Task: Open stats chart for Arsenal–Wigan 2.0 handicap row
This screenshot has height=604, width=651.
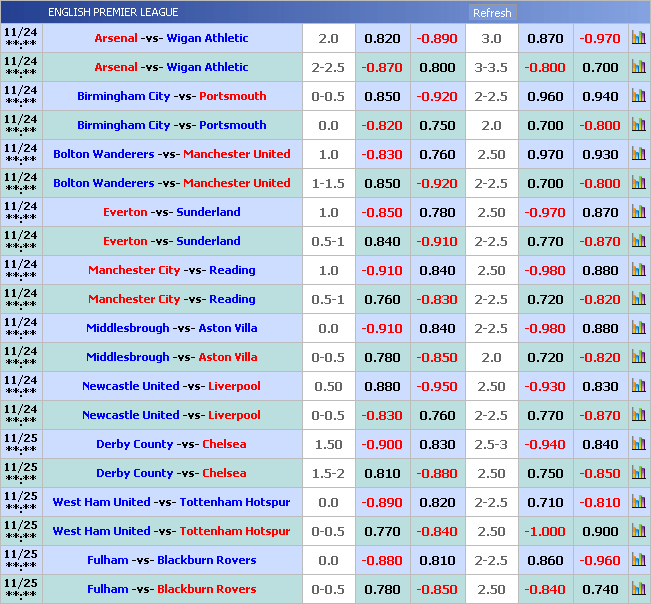Action: [638, 38]
